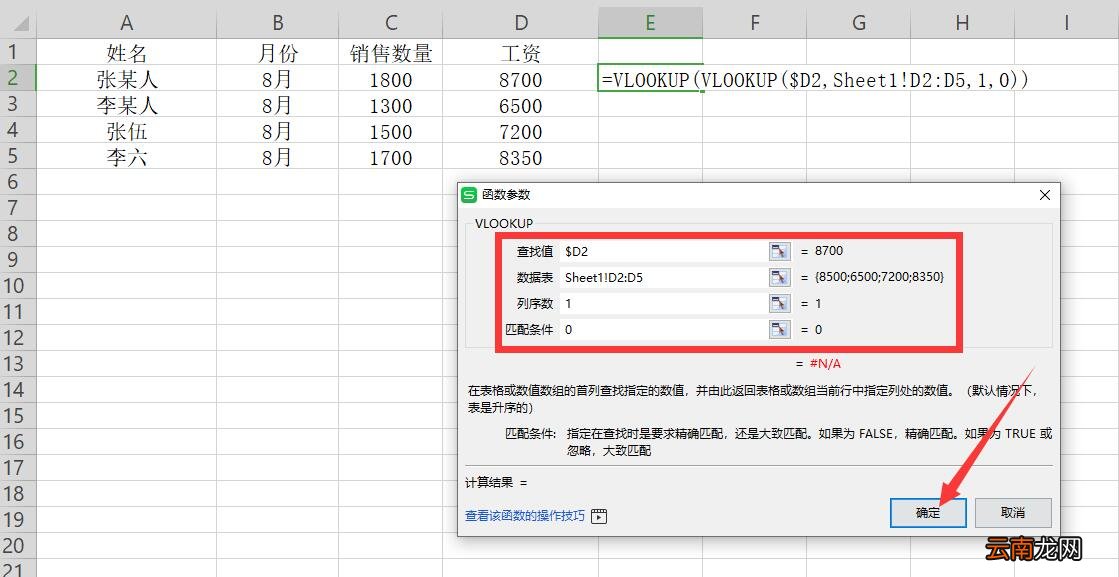
Task: Select row 4 header
Action: click(x=18, y=130)
